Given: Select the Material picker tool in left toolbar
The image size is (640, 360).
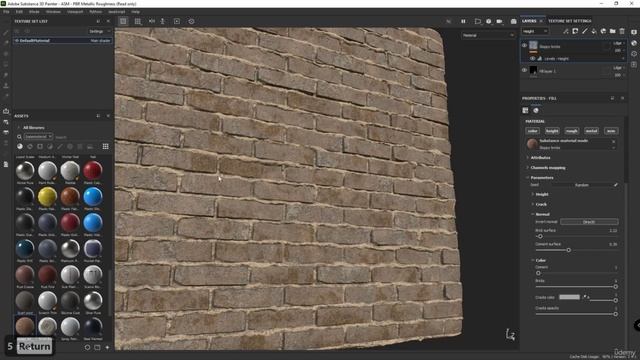Looking at the screenshot, I should (6, 96).
